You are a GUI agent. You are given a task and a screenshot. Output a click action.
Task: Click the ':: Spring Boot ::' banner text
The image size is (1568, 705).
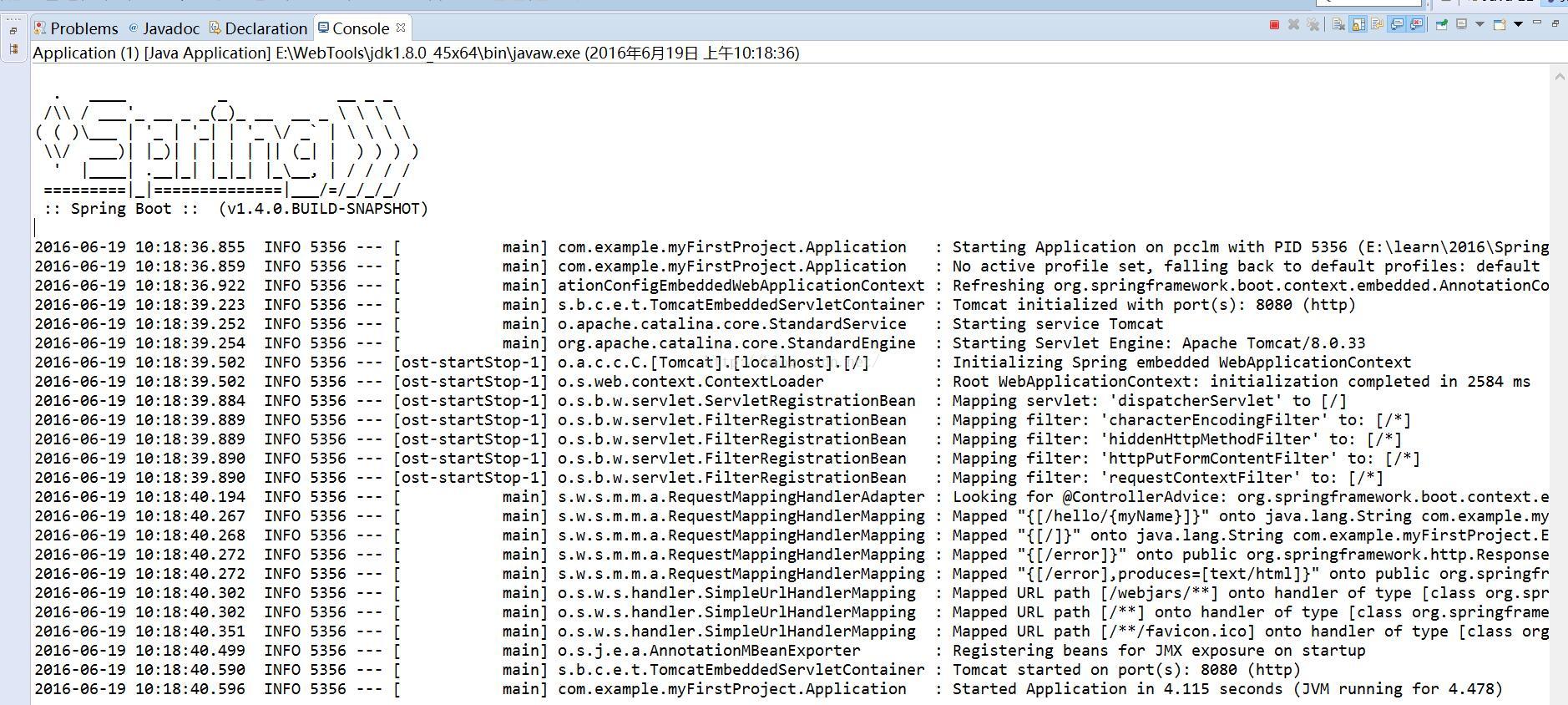coord(121,209)
